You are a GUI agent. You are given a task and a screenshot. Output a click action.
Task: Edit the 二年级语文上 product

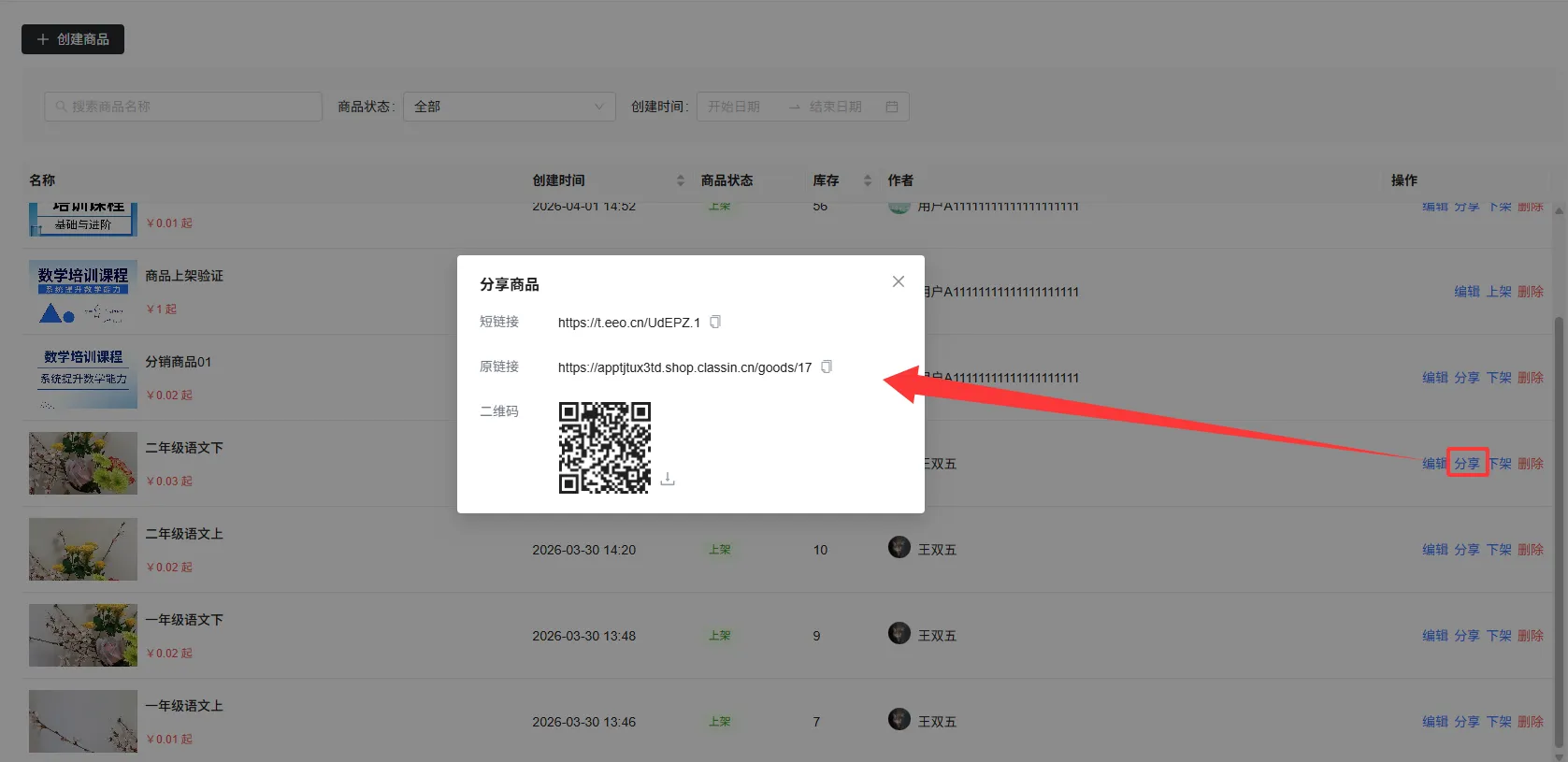[x=1435, y=550]
